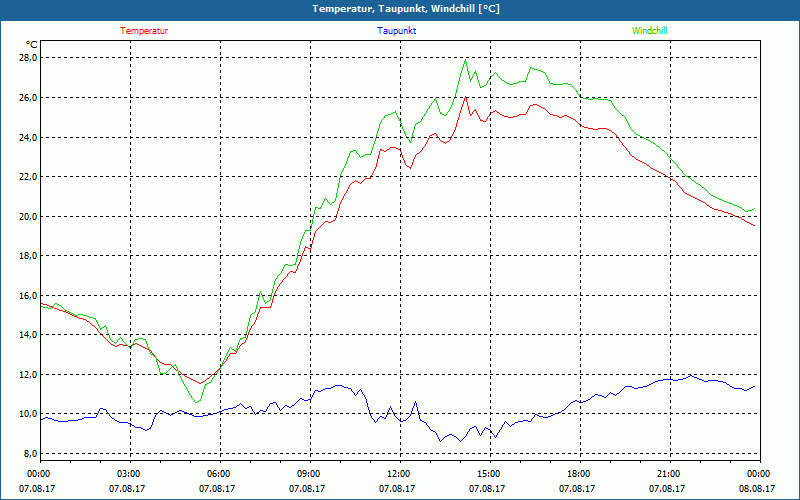Click the 26,0 y-axis label
This screenshot has width=800, height=500.
29,97
